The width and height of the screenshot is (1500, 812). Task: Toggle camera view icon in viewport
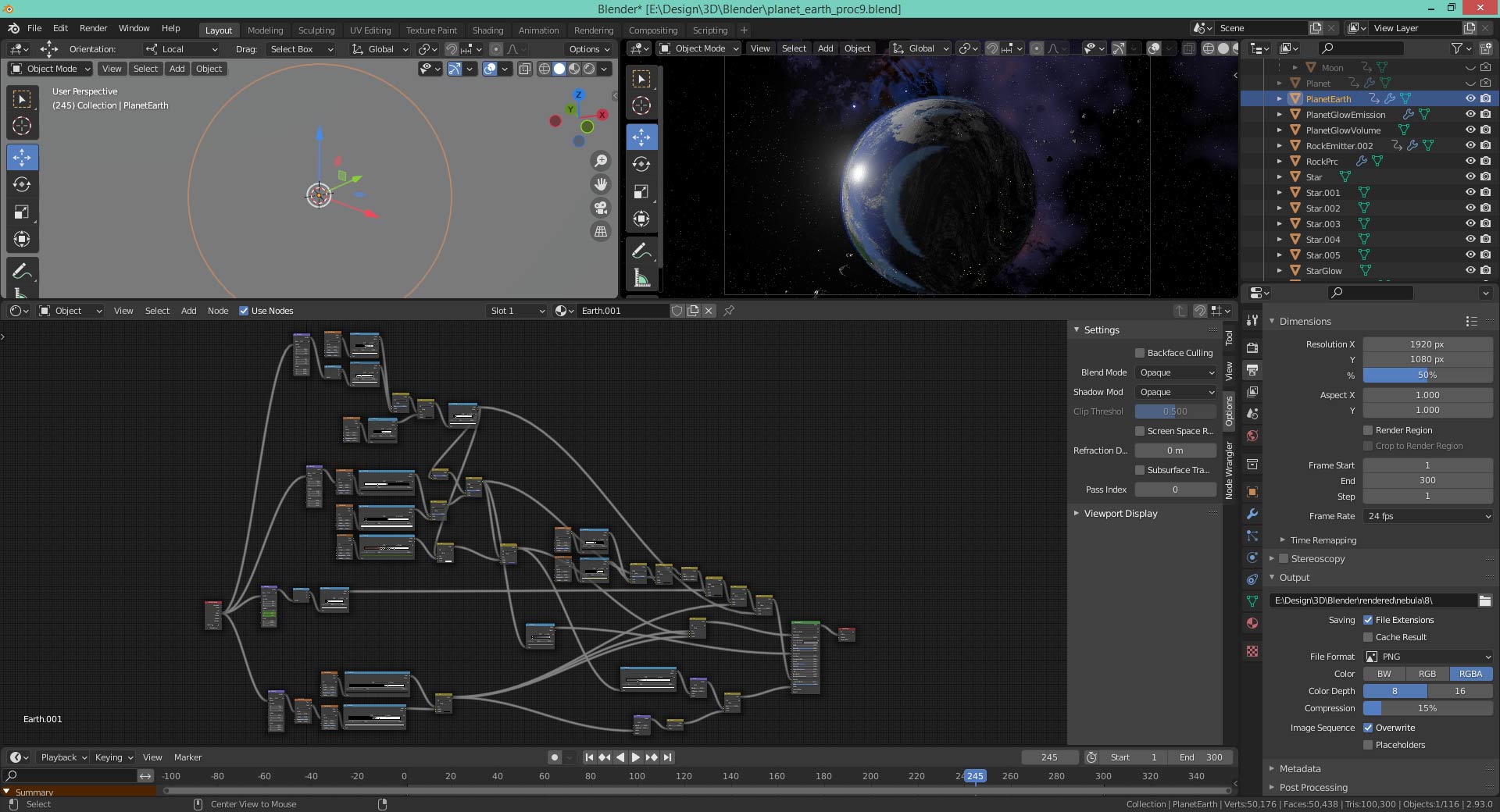coord(601,208)
